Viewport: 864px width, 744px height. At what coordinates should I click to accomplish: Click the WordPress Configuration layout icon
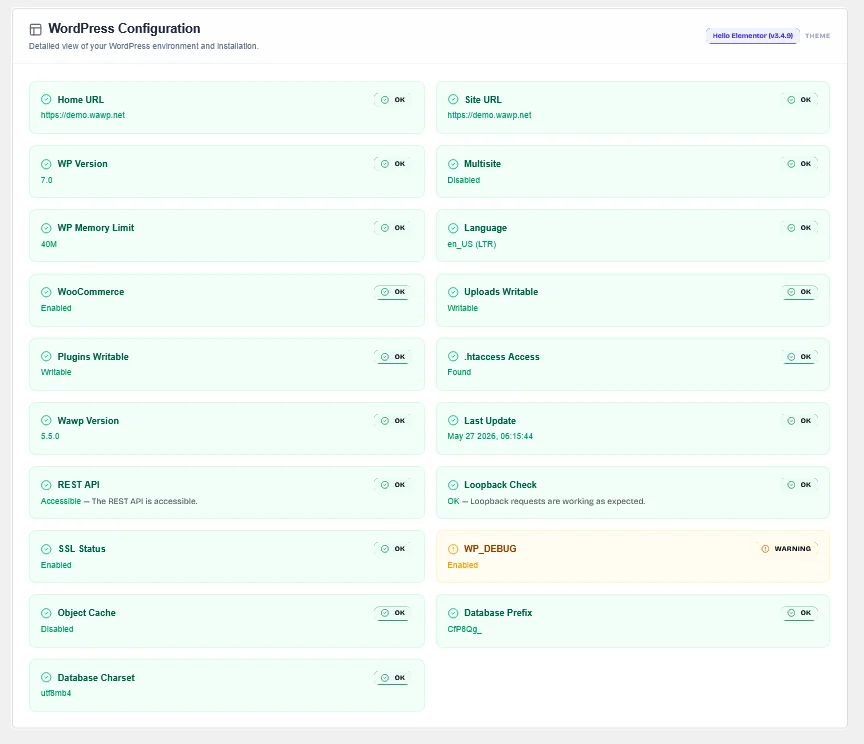coord(35,29)
